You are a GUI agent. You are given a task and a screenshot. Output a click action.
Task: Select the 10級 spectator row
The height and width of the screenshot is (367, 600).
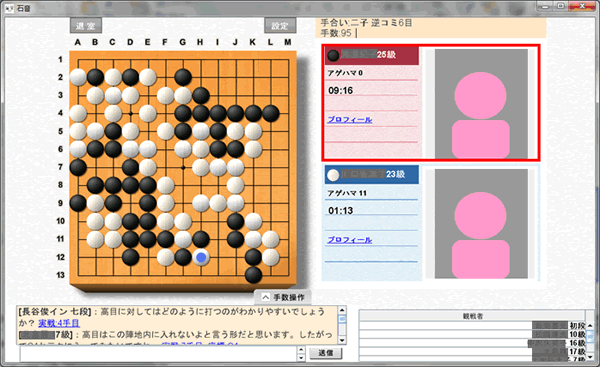(x=473, y=334)
